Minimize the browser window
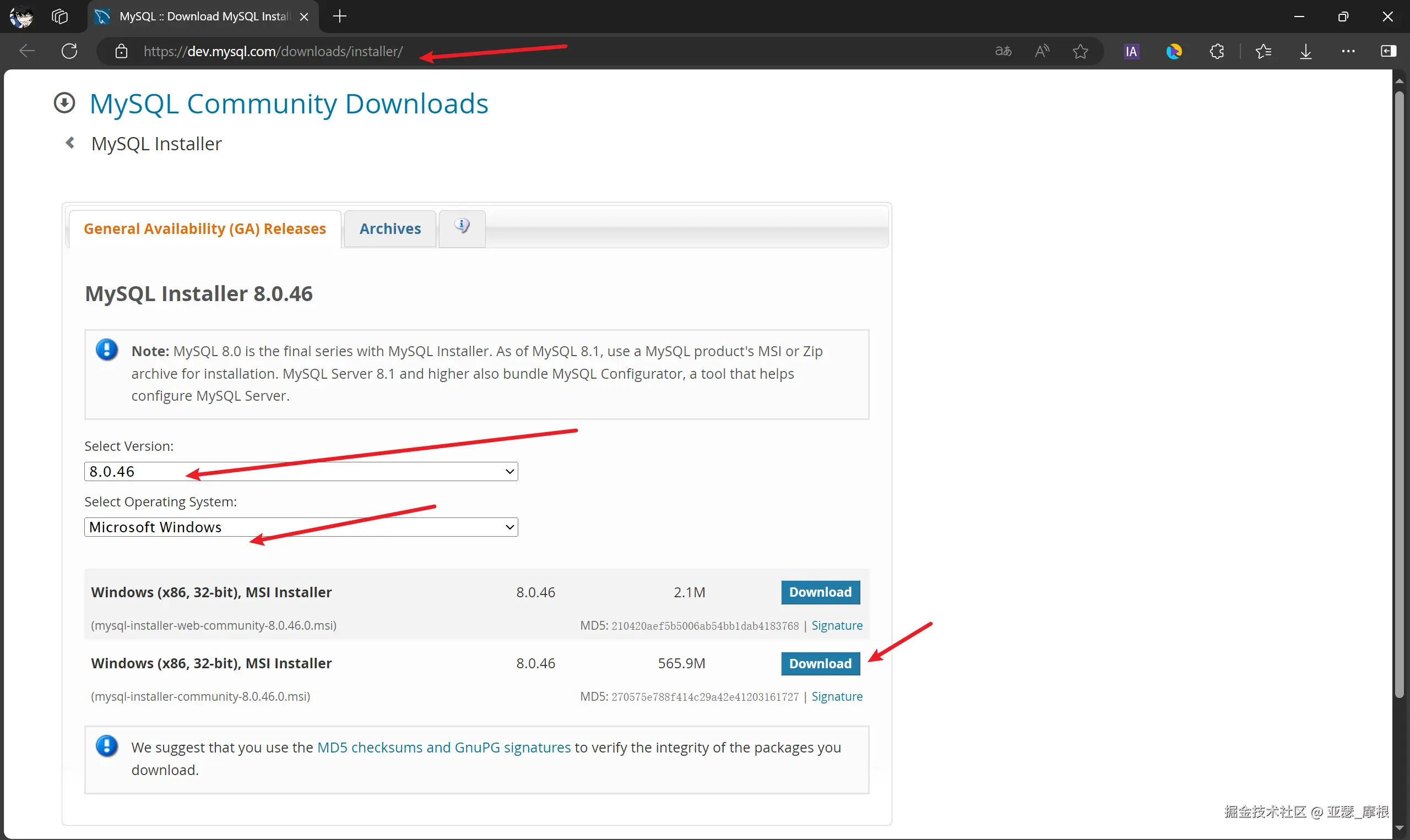Image resolution: width=1410 pixels, height=840 pixels. pyautogui.click(x=1300, y=17)
